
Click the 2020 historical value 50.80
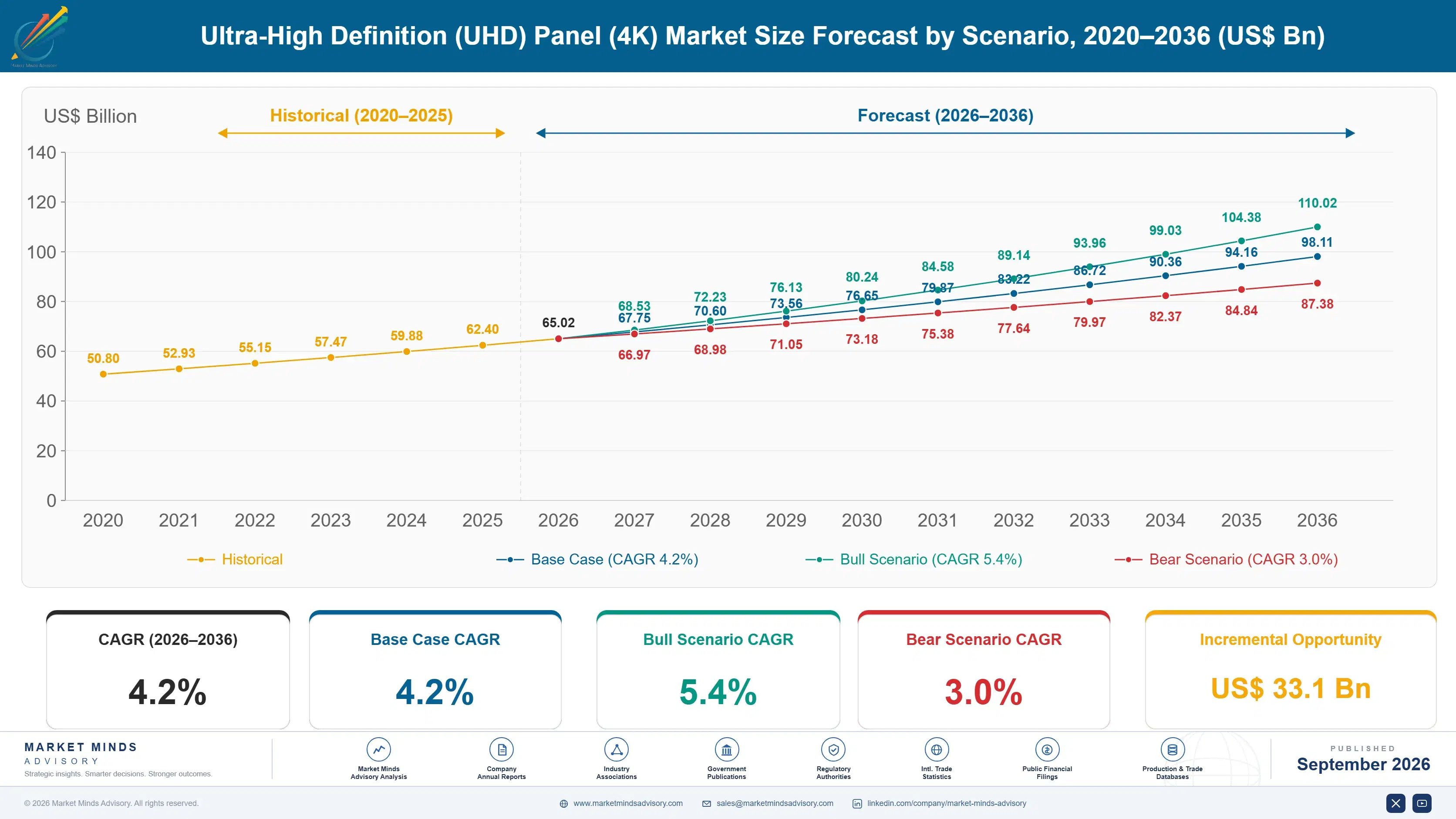click(x=103, y=358)
